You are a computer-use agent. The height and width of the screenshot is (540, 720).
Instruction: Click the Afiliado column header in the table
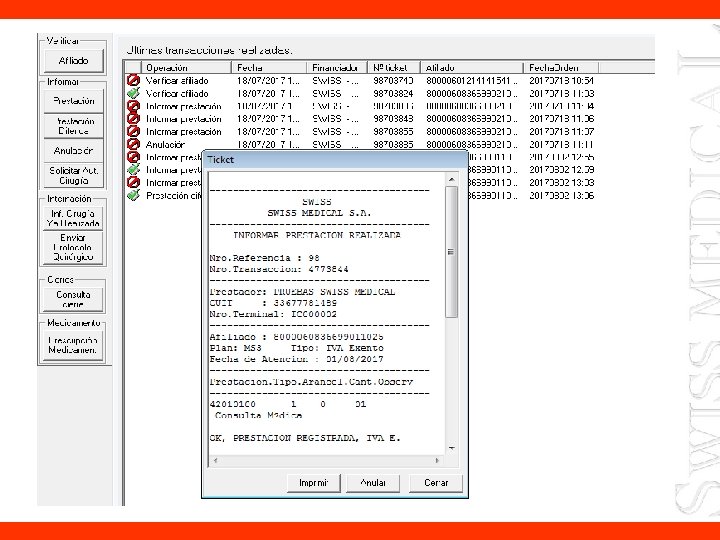[472, 68]
